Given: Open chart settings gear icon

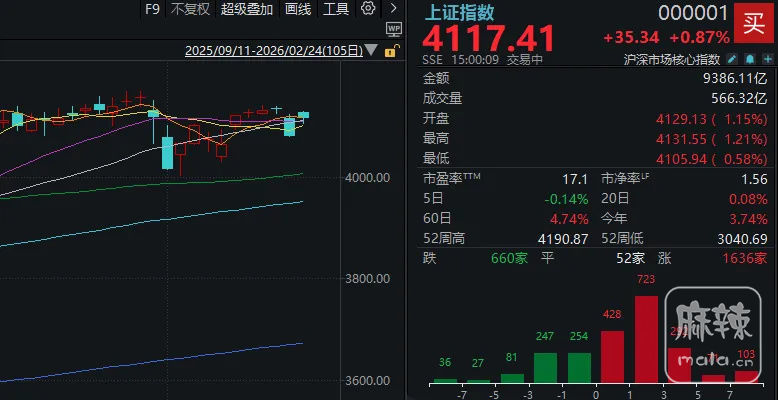Looking at the screenshot, I should click(x=368, y=9).
